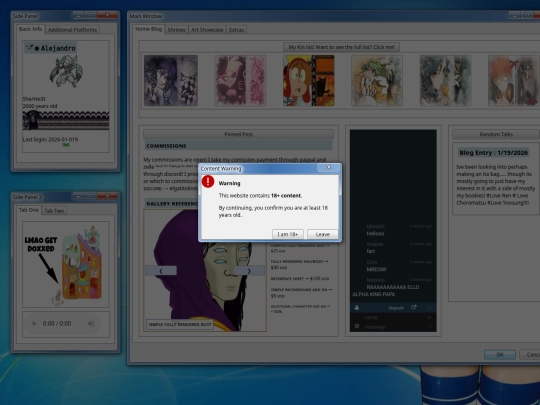Screen dimensions: 540x405
Task: Click the My Kin list full list button
Action: (x=341, y=47)
